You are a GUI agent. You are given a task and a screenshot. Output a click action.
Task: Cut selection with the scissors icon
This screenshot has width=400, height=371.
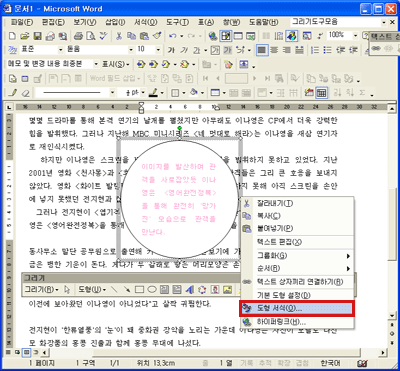click(x=119, y=36)
